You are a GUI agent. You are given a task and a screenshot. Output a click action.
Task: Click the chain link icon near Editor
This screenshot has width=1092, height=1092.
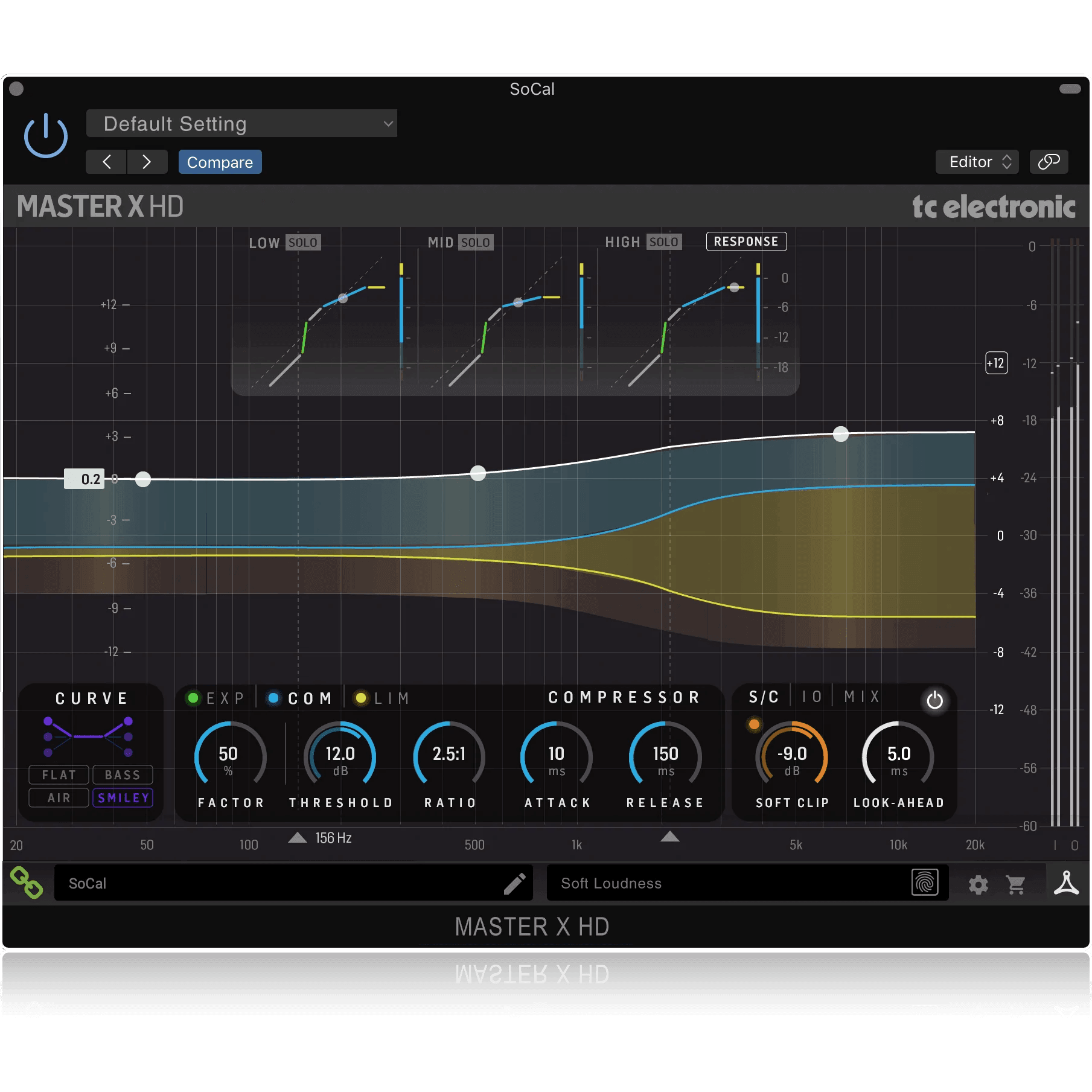tap(1049, 162)
